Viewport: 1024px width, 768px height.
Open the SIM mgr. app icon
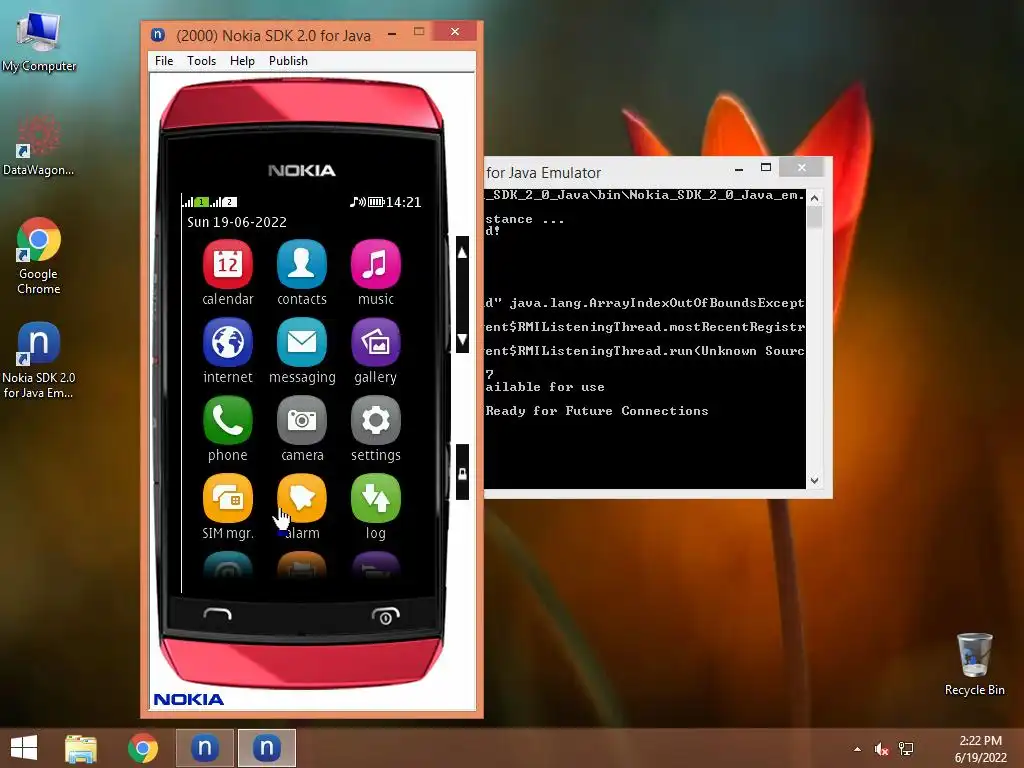pos(227,498)
